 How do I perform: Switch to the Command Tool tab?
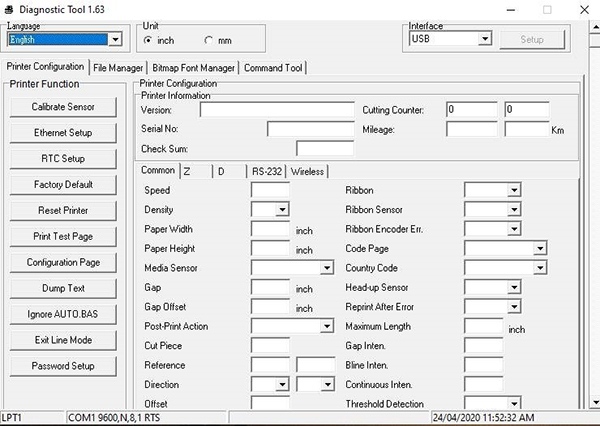click(x=273, y=68)
